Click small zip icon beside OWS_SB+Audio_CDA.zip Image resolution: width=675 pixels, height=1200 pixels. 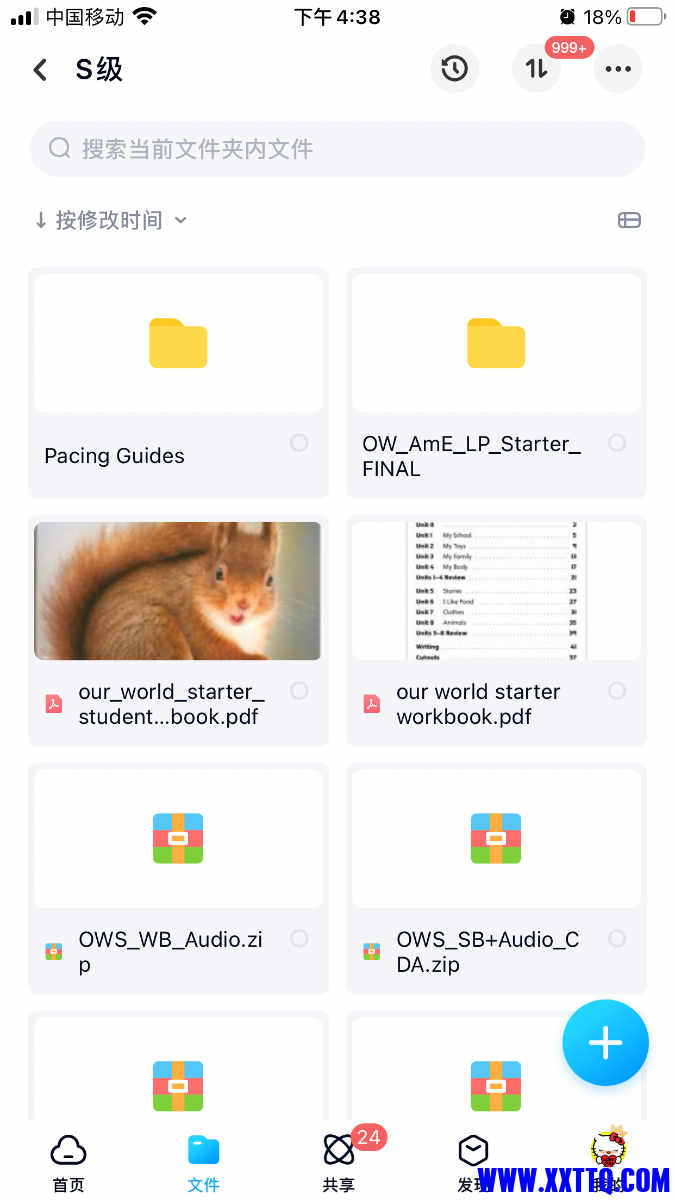click(372, 952)
